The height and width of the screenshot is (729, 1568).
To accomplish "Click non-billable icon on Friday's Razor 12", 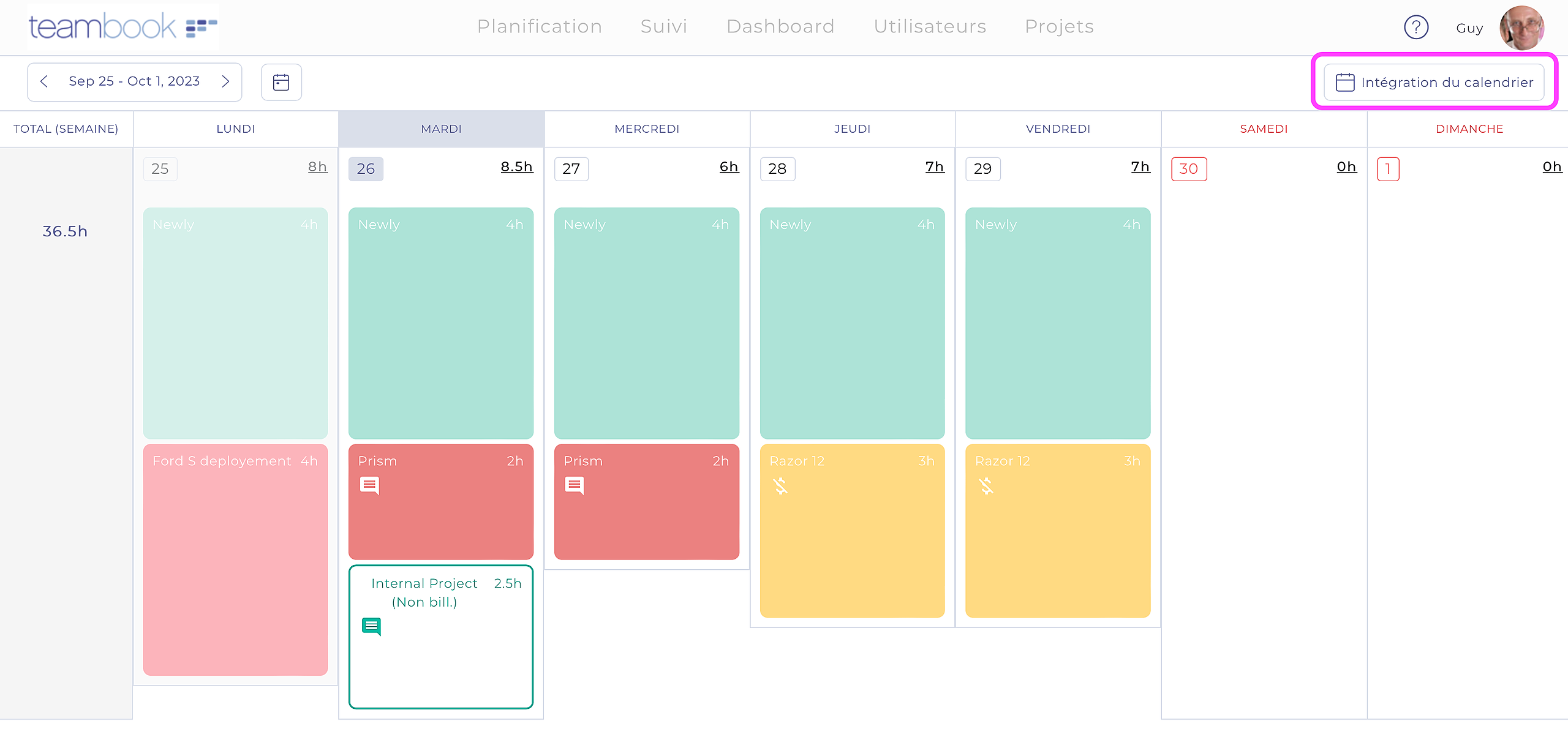I will tap(986, 486).
